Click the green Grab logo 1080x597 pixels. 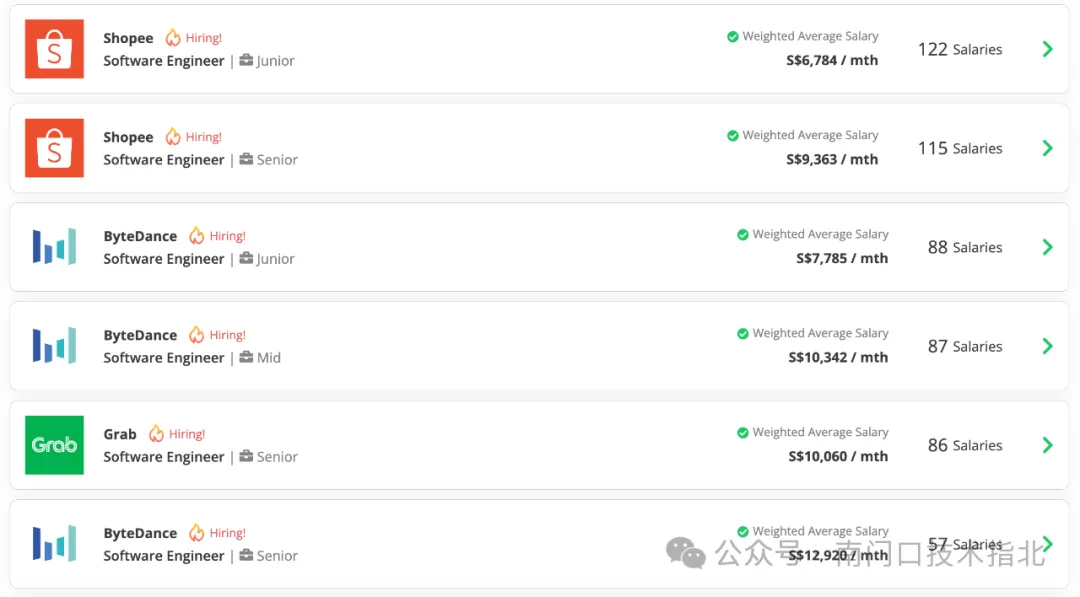coord(54,445)
